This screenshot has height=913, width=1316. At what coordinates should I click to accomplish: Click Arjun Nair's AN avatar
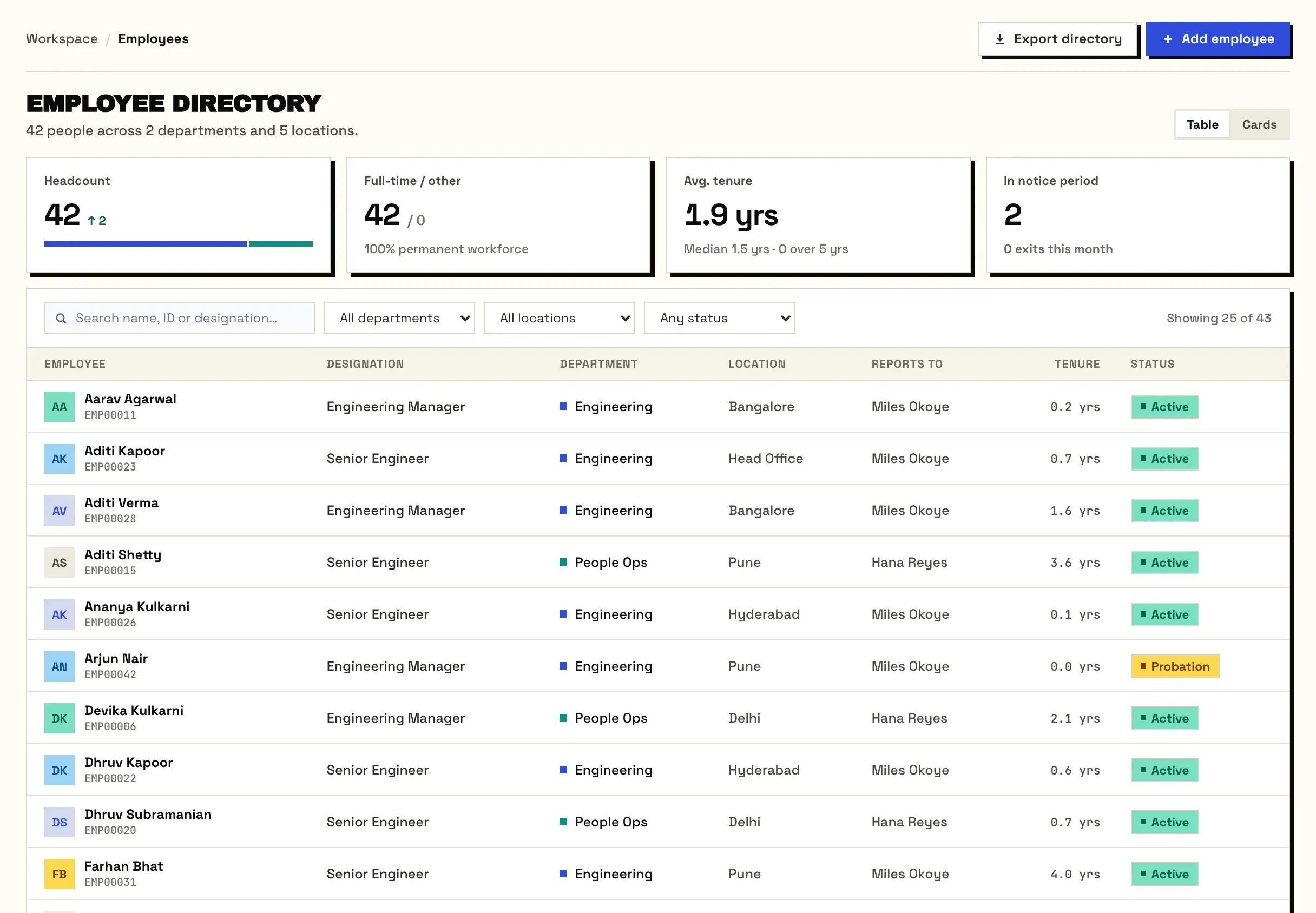tap(60, 667)
